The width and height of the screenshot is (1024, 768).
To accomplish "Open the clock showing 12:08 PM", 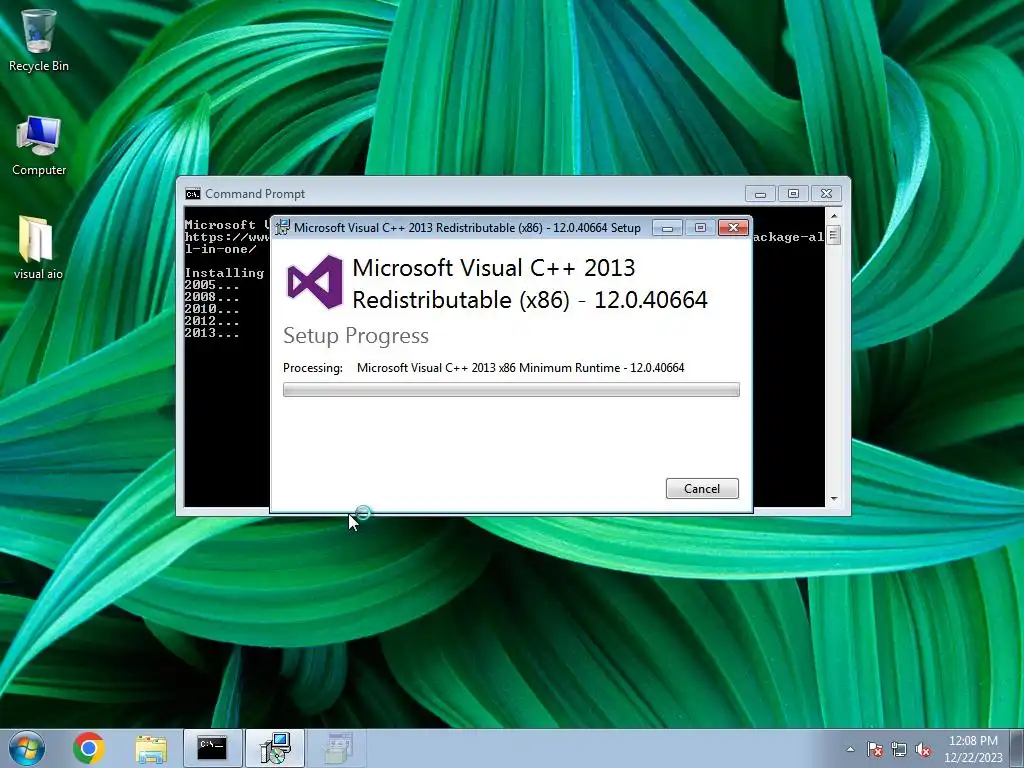I will [973, 741].
